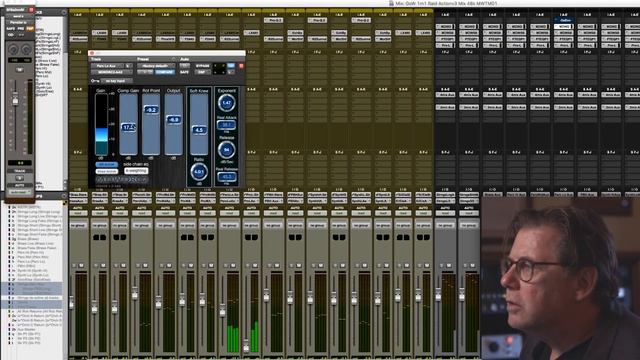Toggle the orange FMP button in send window
The width and height of the screenshot is (640, 360).
pyautogui.click(x=30, y=29)
